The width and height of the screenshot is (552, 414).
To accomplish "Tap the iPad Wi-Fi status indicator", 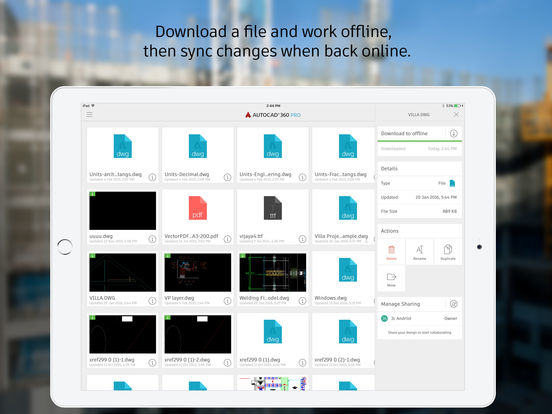I will coord(93,106).
